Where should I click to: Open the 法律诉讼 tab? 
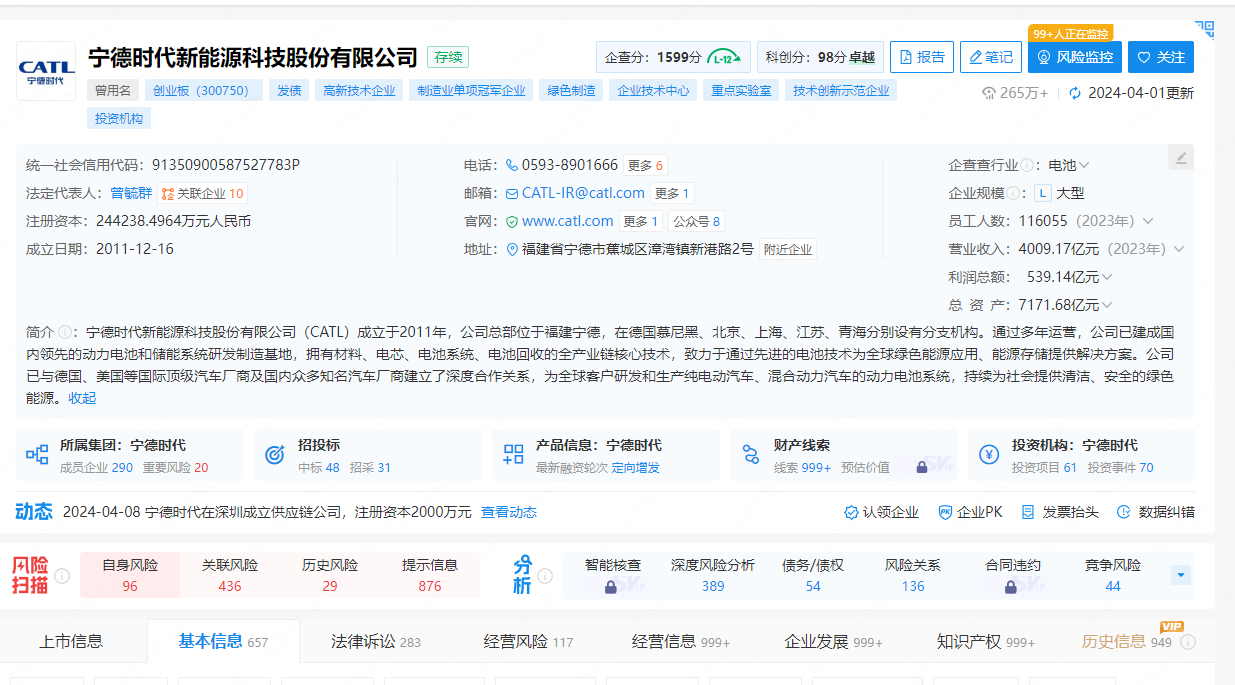376,642
